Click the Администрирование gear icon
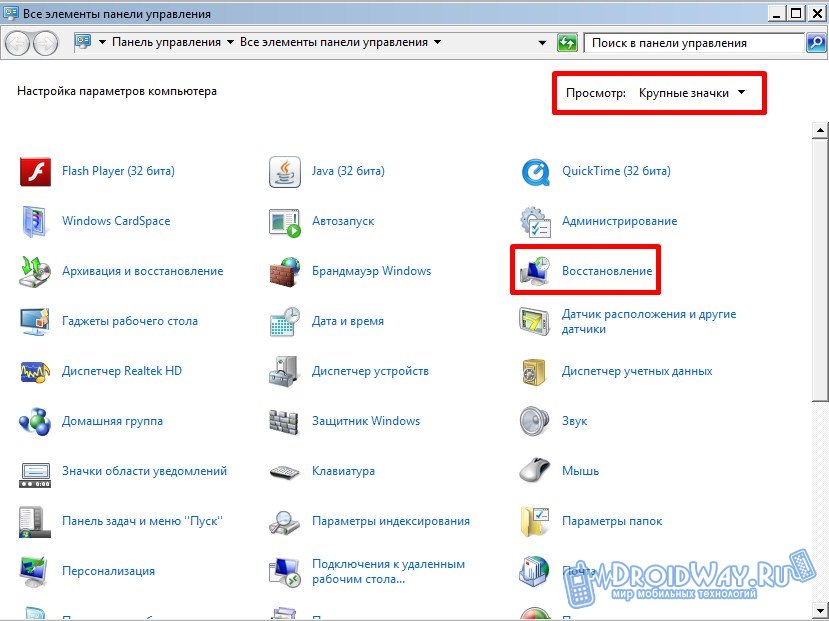This screenshot has width=829, height=621. tap(535, 221)
